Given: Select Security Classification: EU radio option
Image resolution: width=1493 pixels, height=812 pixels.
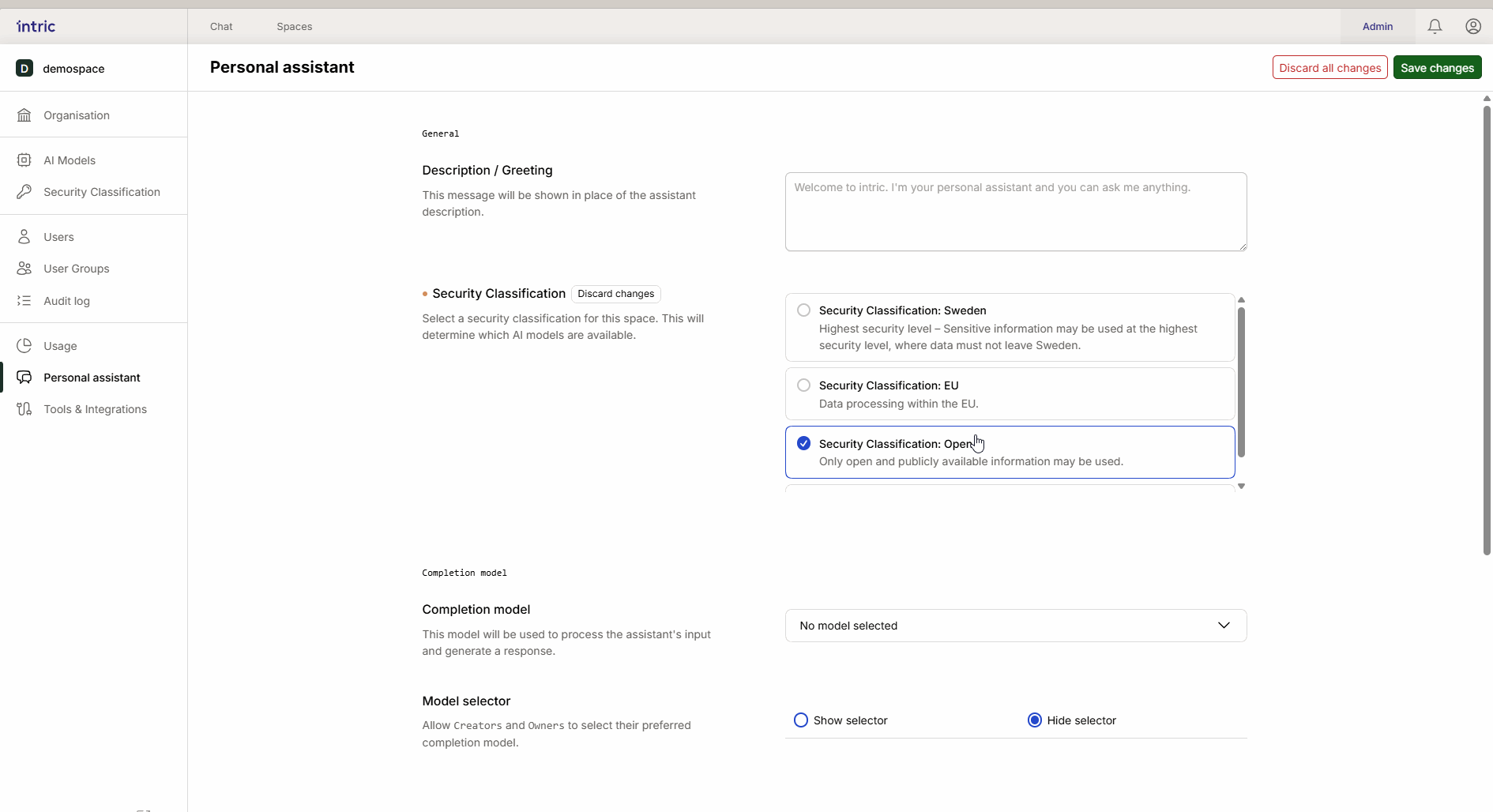Looking at the screenshot, I should tap(803, 385).
